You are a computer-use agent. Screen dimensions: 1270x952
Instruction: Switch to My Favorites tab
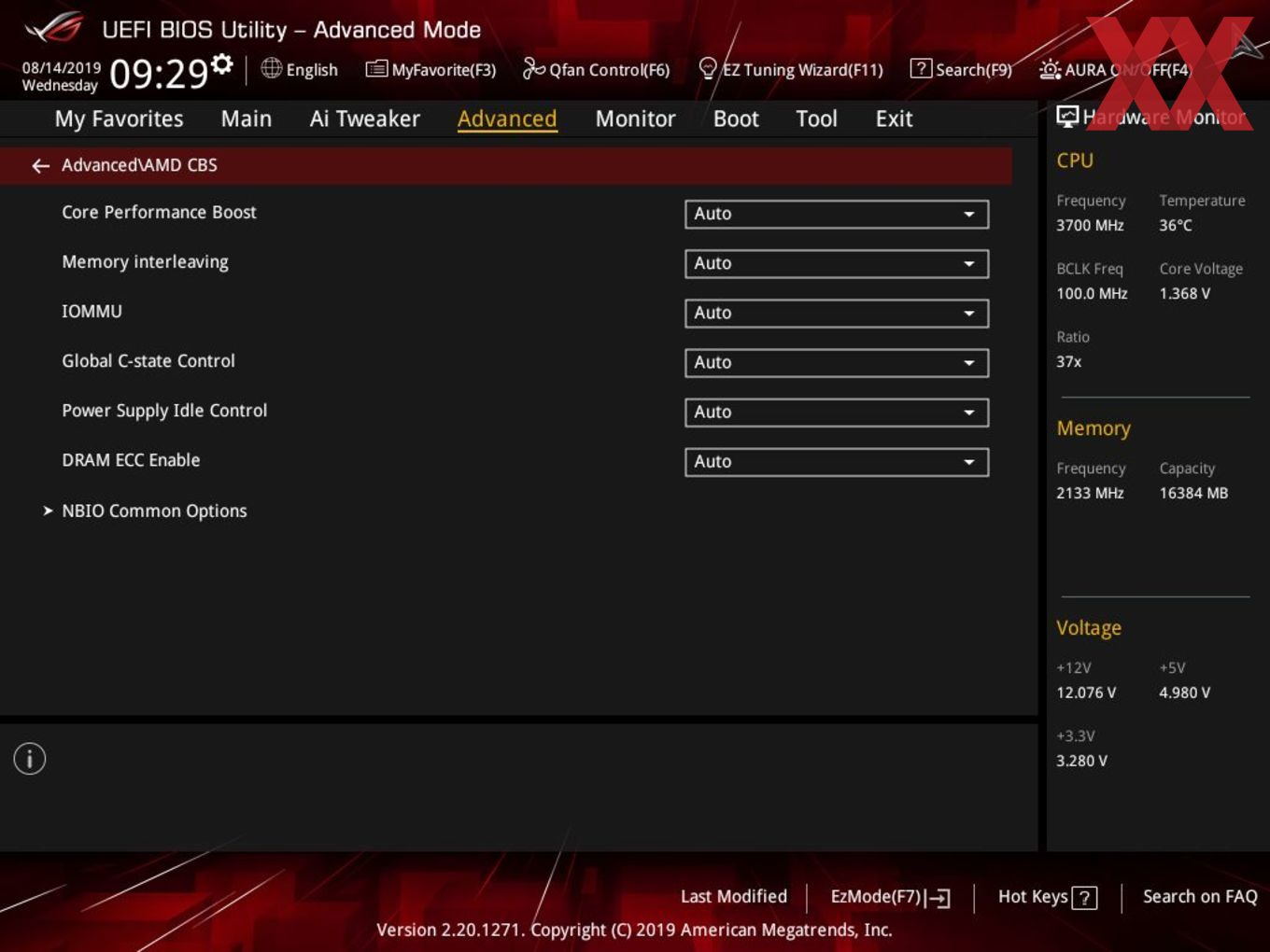119,119
